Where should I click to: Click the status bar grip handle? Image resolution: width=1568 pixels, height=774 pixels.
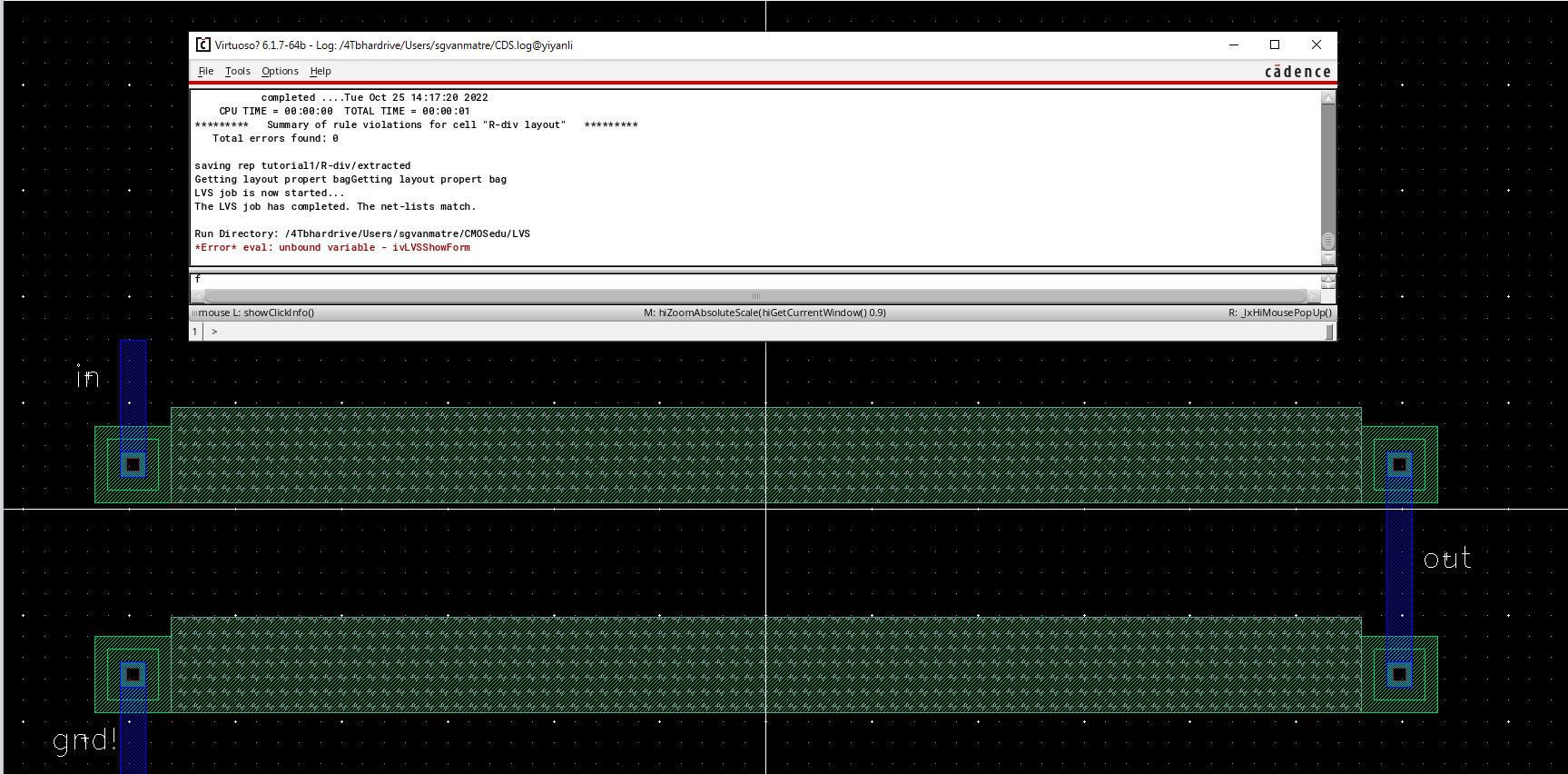click(194, 313)
